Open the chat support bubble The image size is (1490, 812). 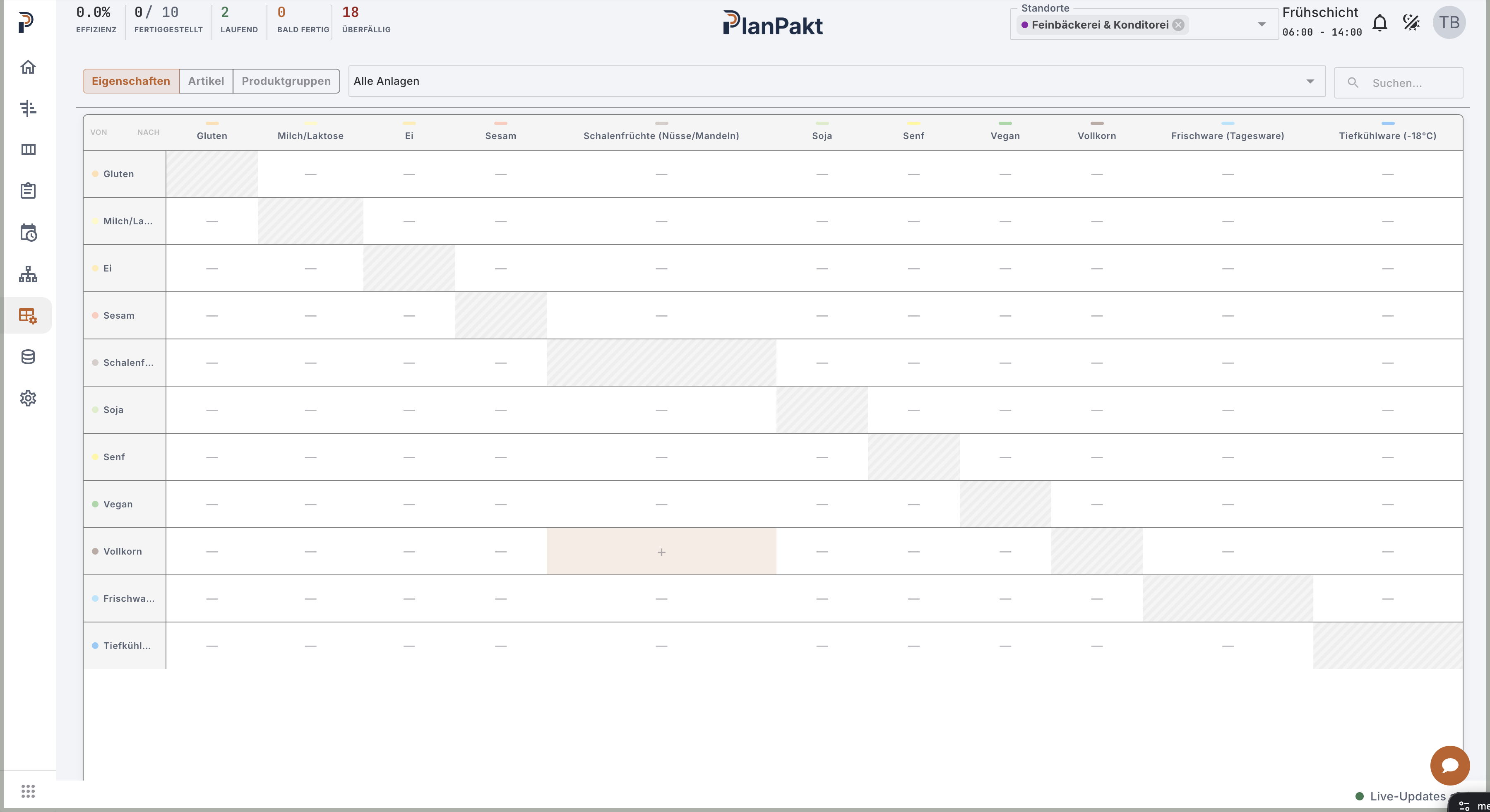[1449, 765]
